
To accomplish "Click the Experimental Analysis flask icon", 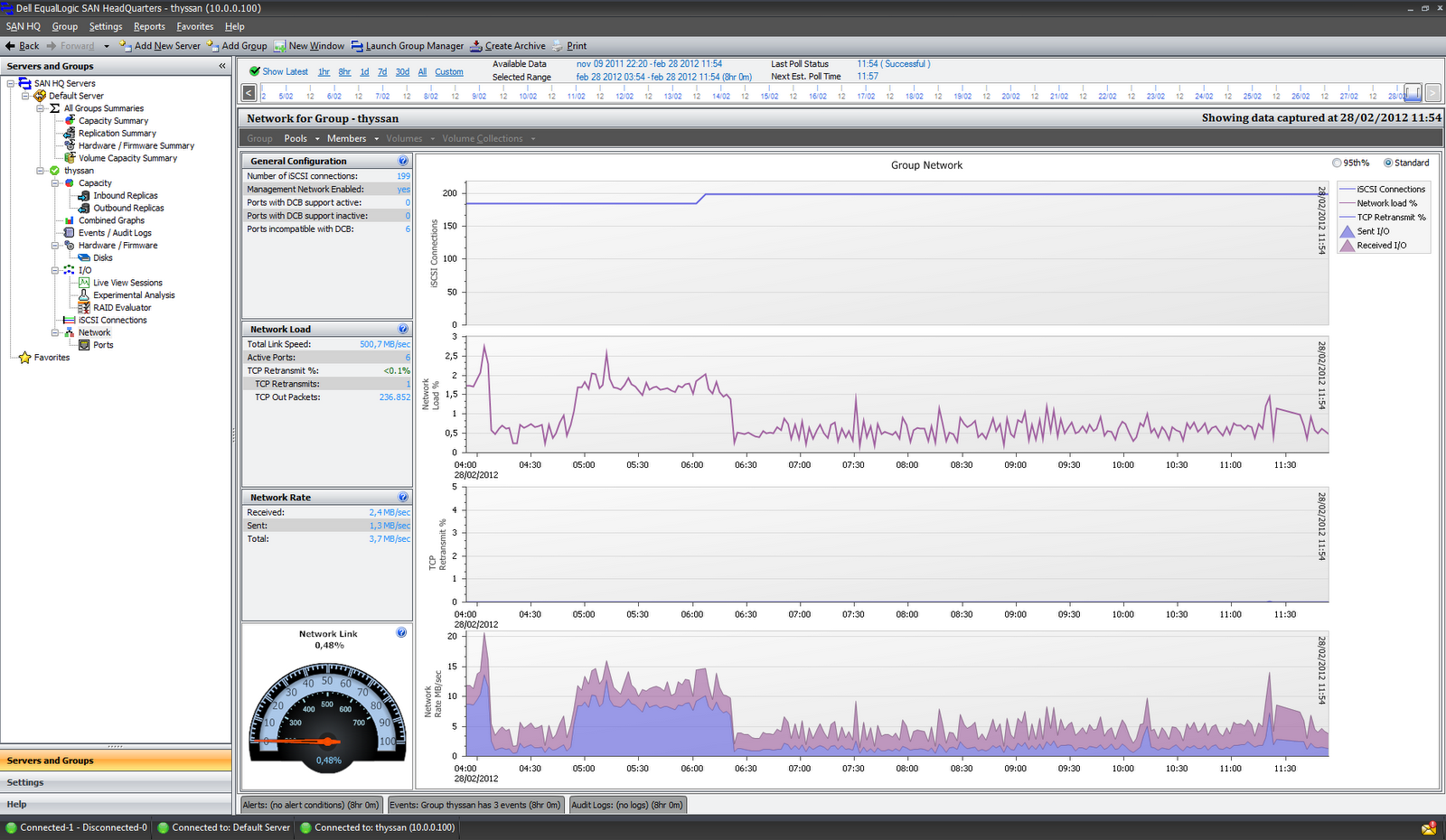I will click(x=84, y=295).
